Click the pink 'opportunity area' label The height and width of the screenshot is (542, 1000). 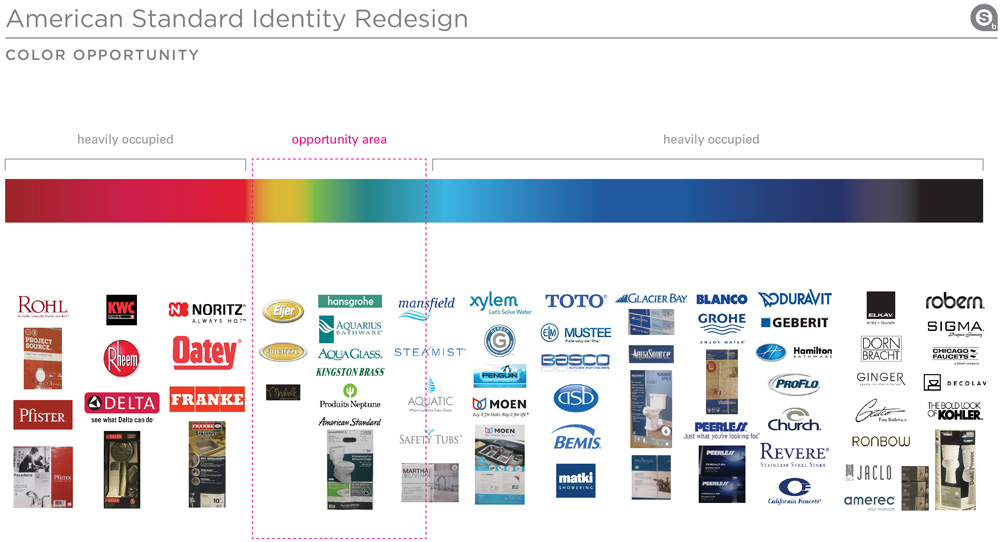tap(339, 140)
